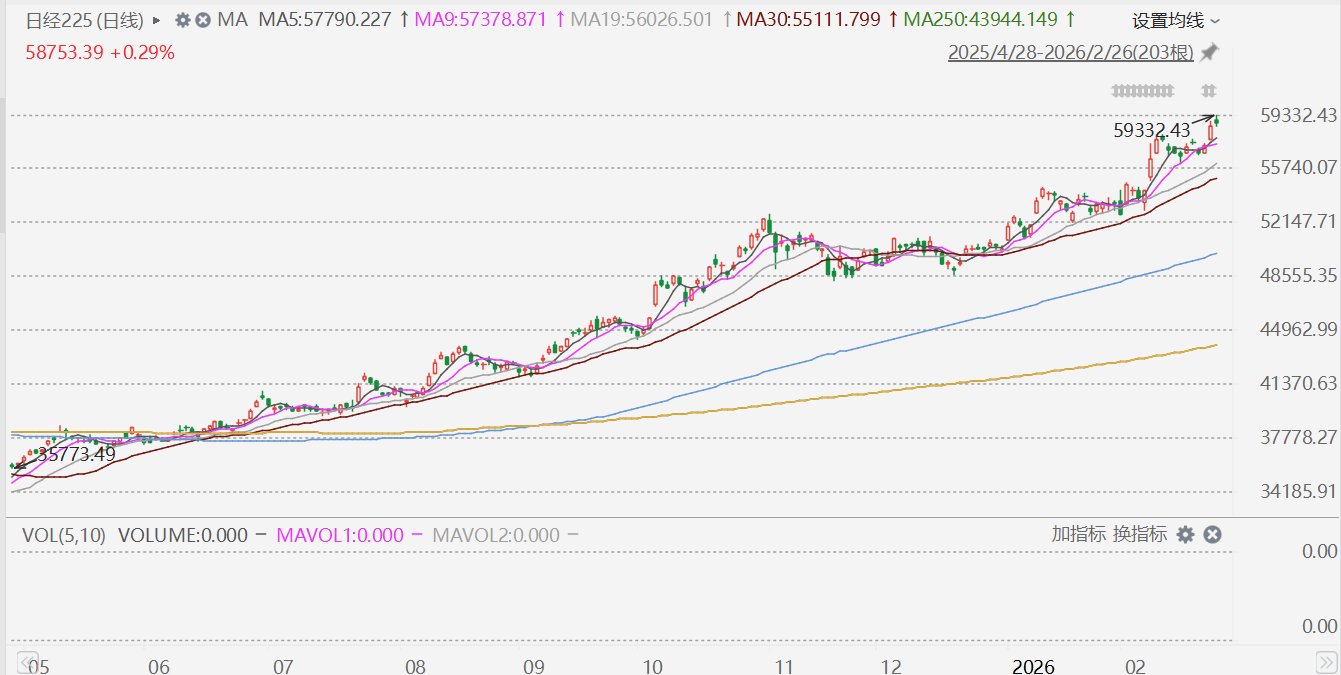Click the MAVOL2:0.000 readout

coord(496,535)
